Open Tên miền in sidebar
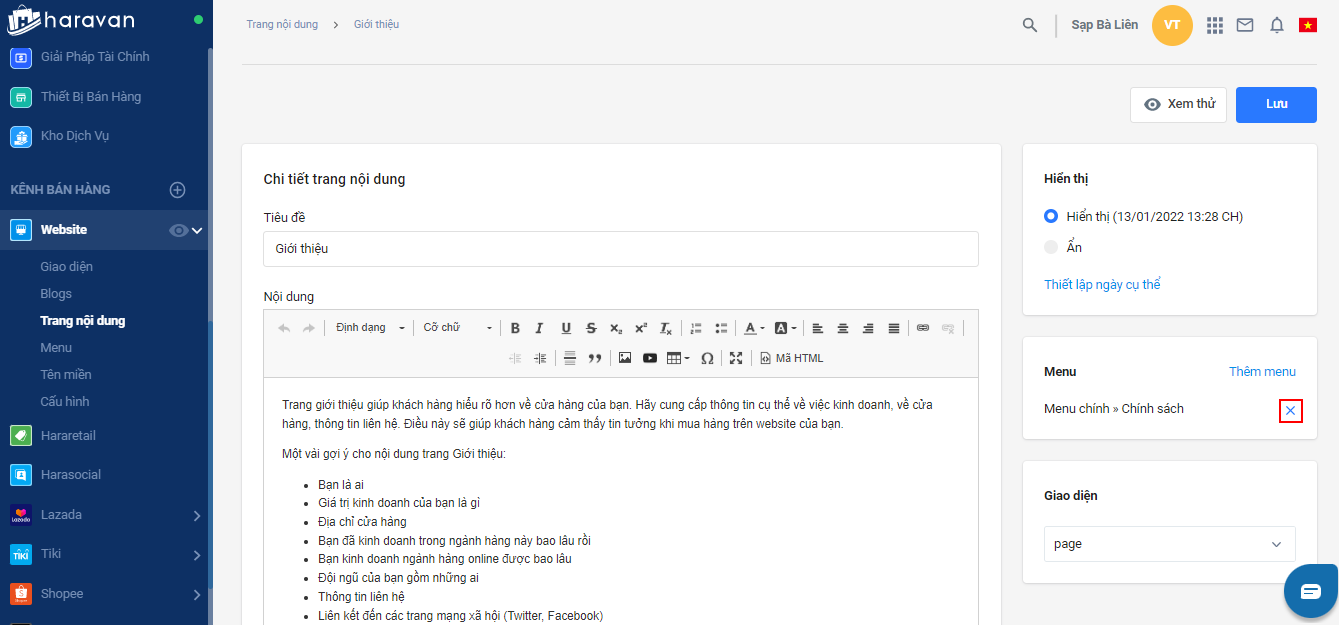This screenshot has width=1339, height=625. coord(66,375)
